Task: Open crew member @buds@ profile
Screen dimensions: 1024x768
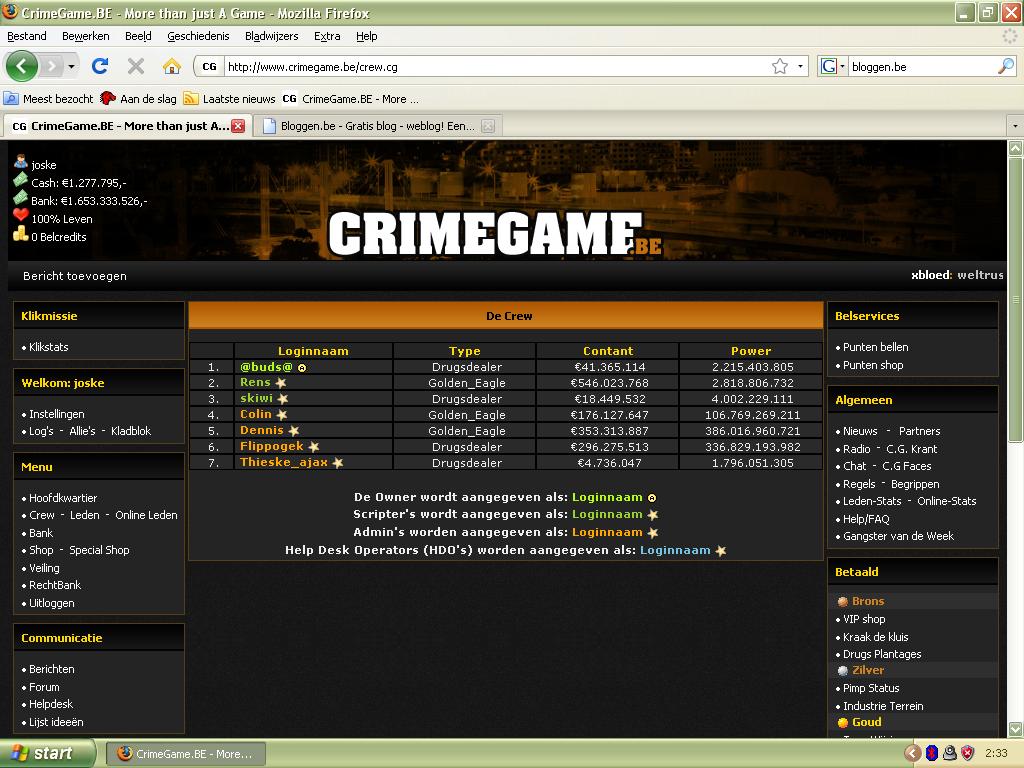Action: [266, 367]
